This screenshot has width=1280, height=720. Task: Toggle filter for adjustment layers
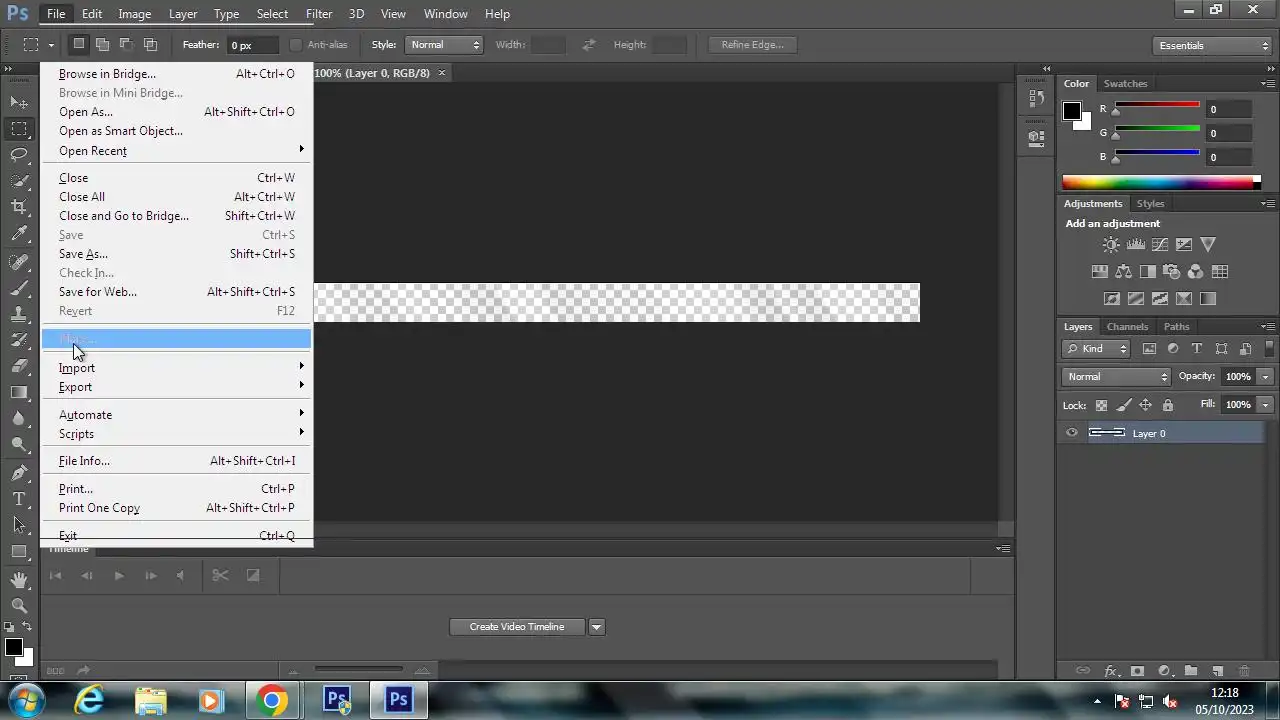1173,349
